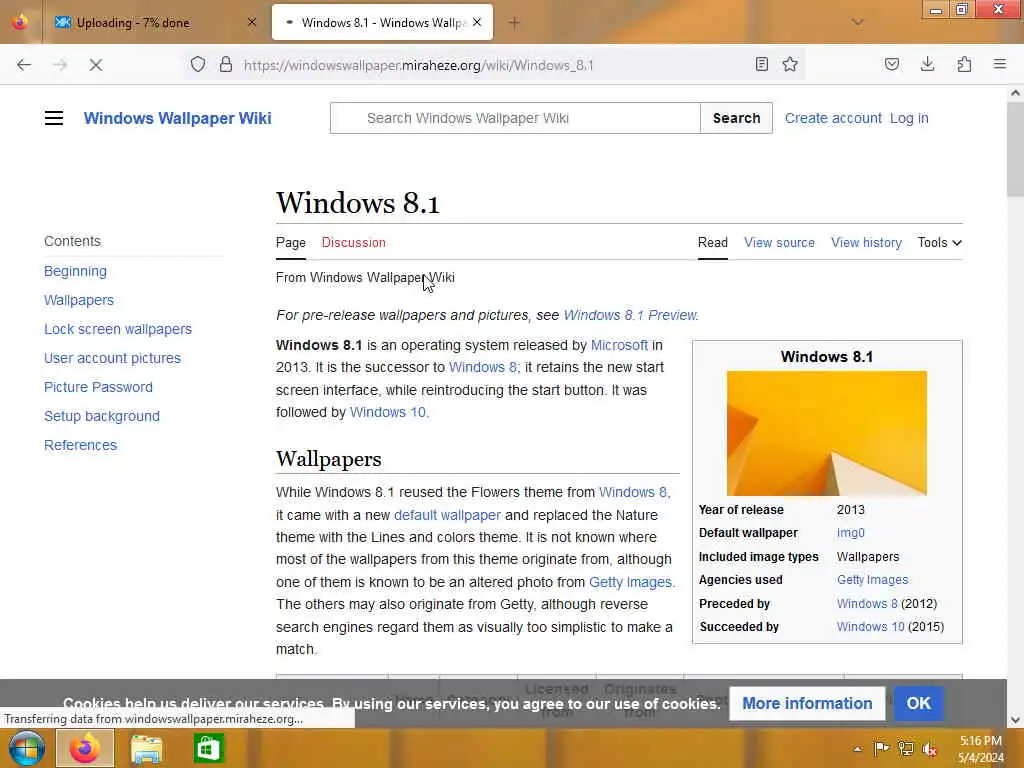1024x768 pixels.
Task: Save page to Pocket icon
Action: [892, 64]
